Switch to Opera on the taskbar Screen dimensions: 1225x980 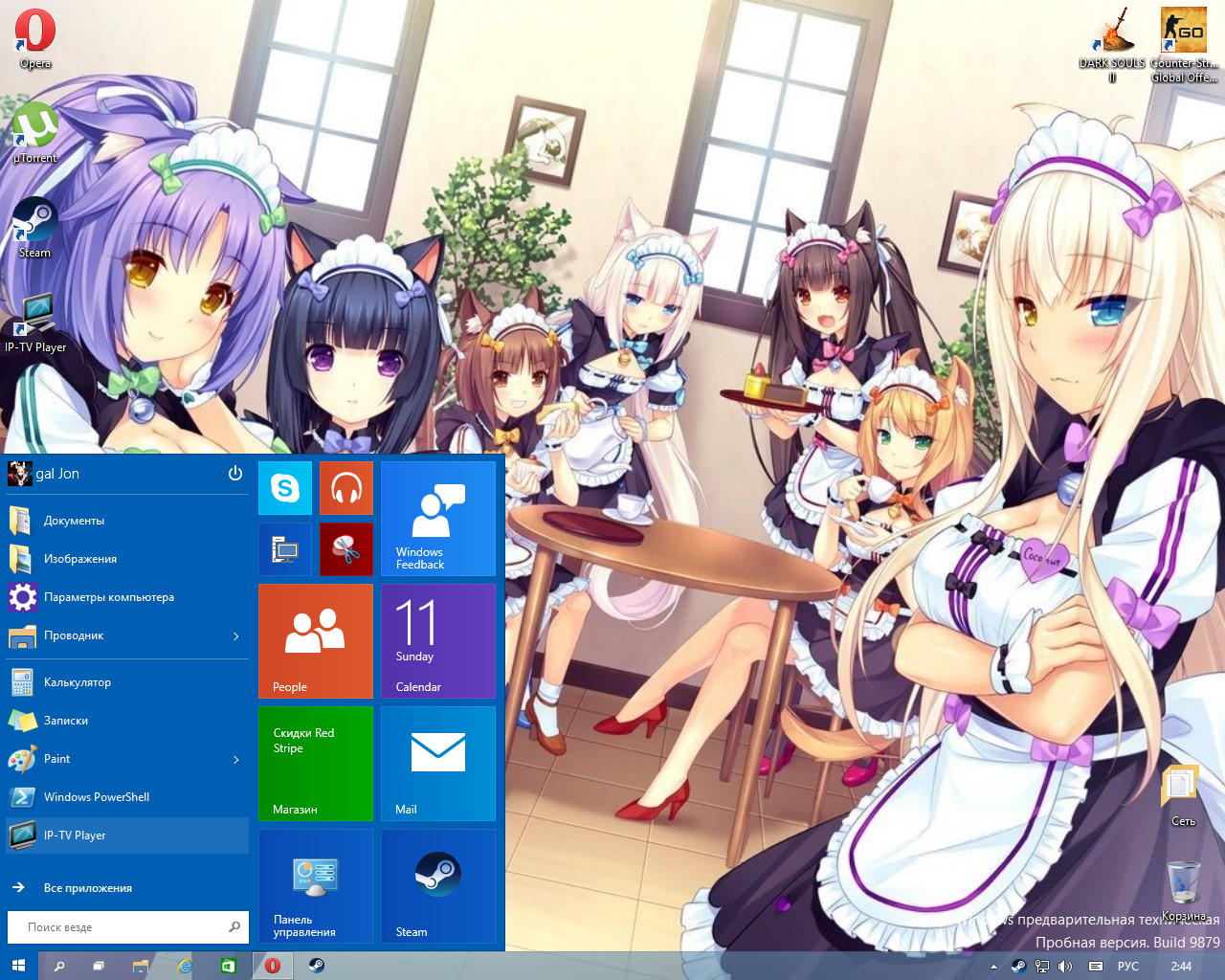click(x=273, y=966)
